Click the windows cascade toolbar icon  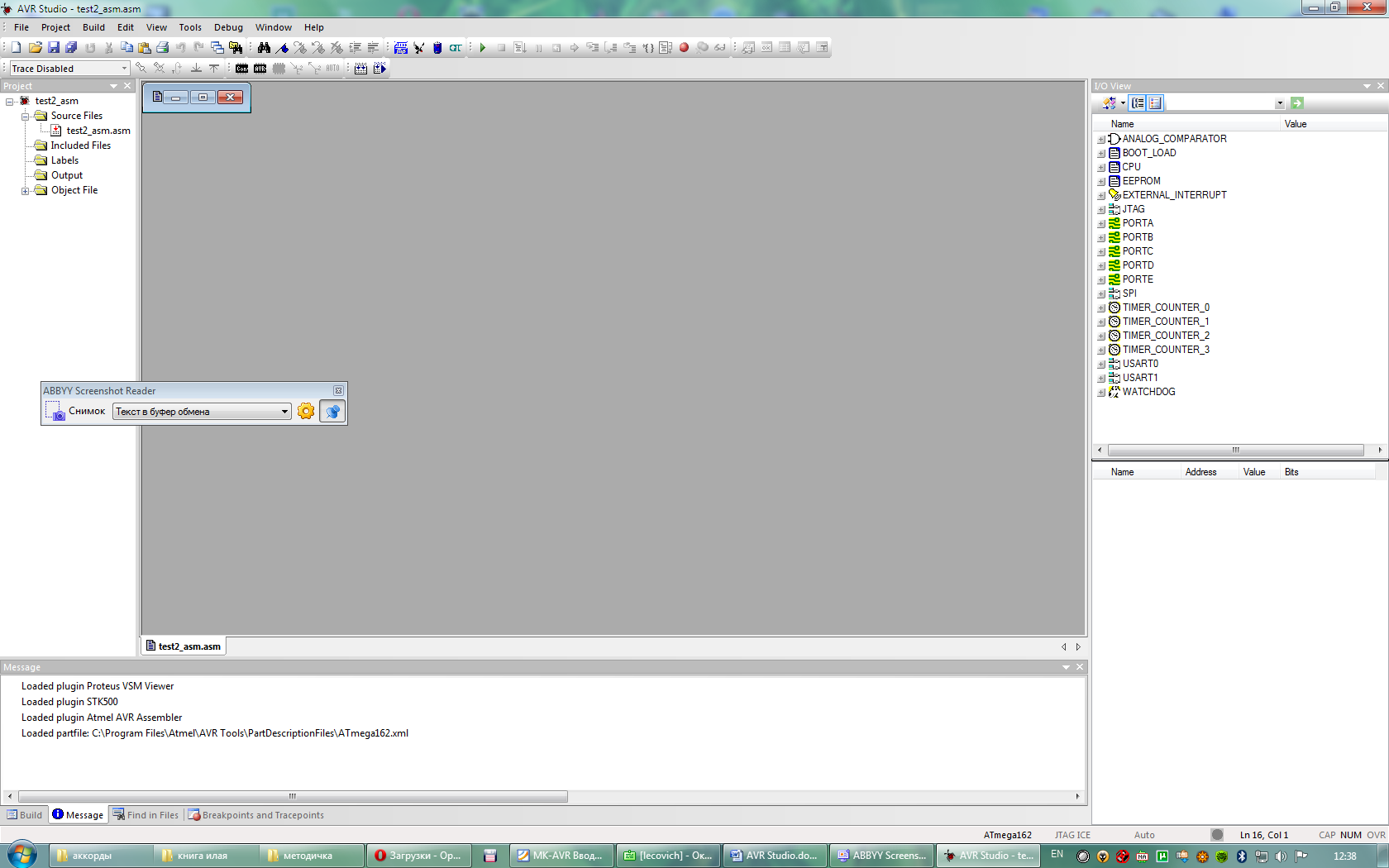tap(217, 48)
